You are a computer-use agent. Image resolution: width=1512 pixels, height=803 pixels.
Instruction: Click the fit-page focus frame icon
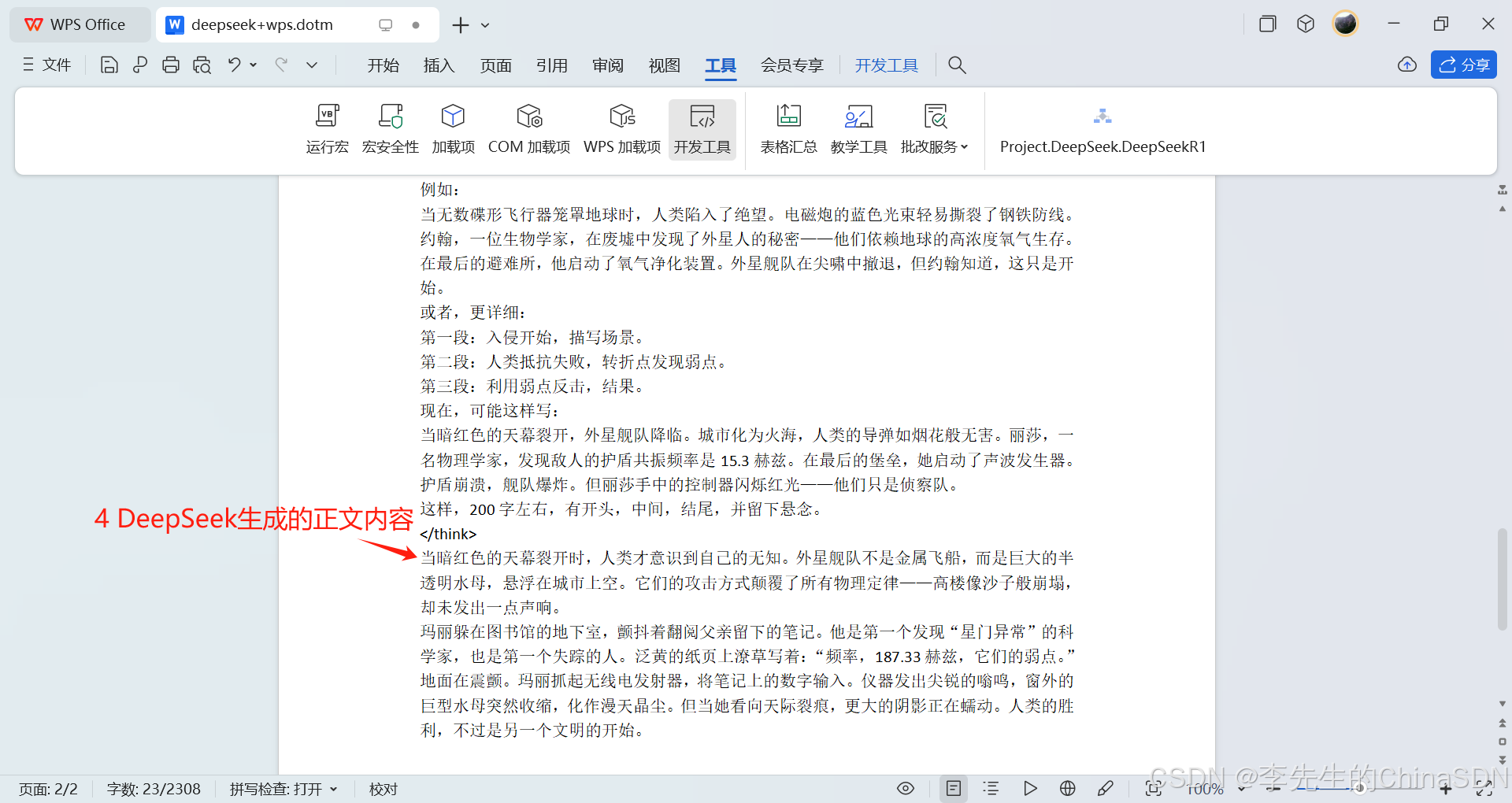[x=1154, y=788]
